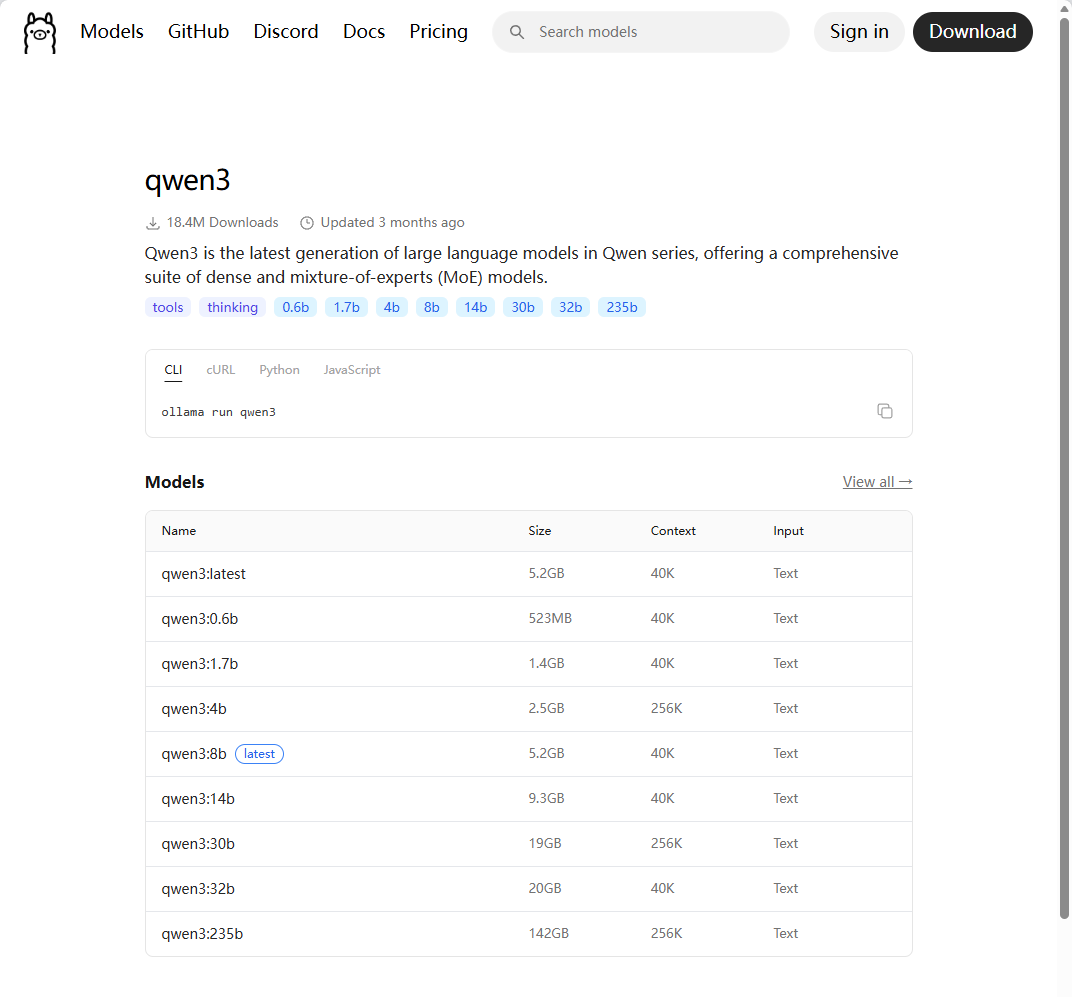The width and height of the screenshot is (1072, 997).
Task: Open the qwen3:30b model
Action: coord(198,844)
